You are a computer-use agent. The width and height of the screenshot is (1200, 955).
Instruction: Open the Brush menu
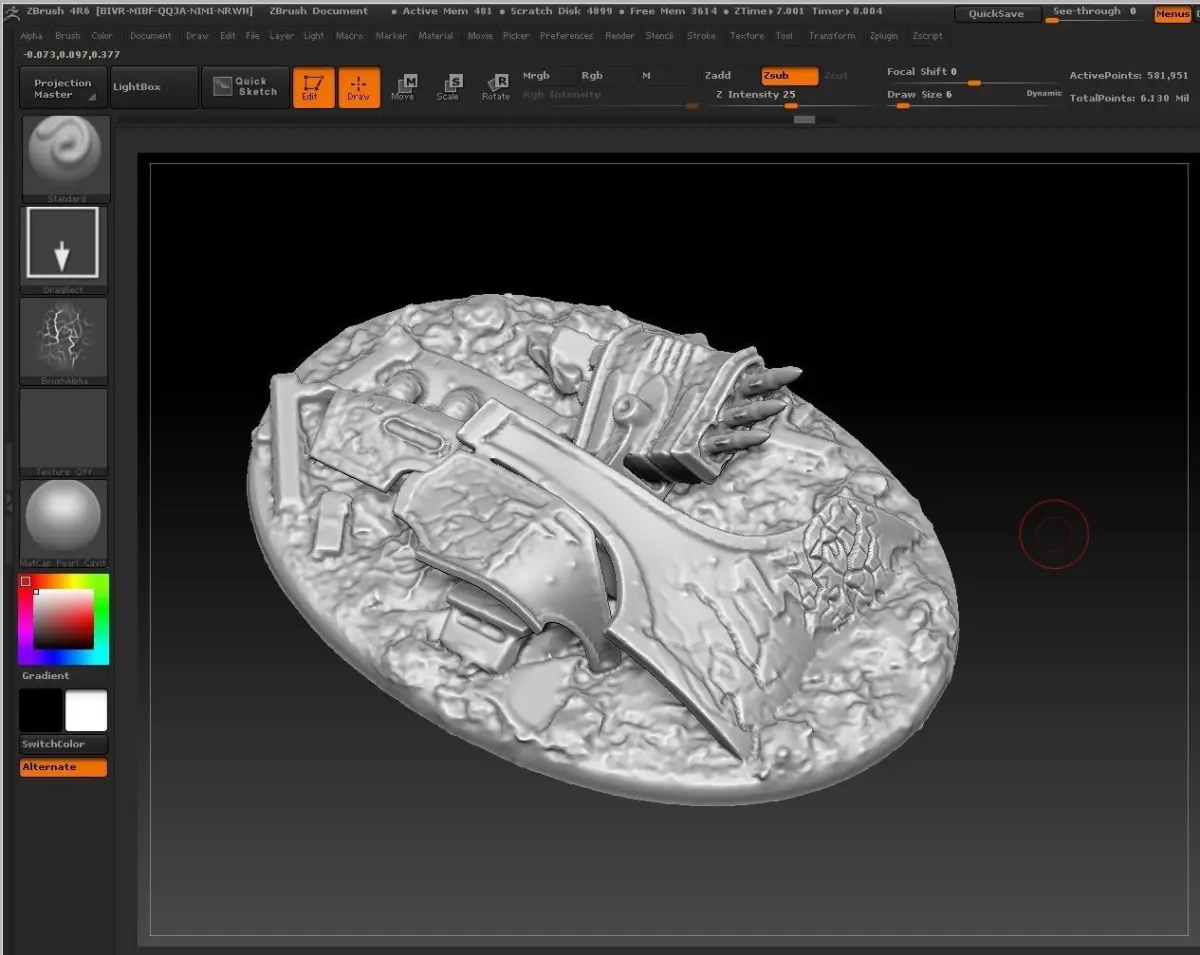click(67, 36)
